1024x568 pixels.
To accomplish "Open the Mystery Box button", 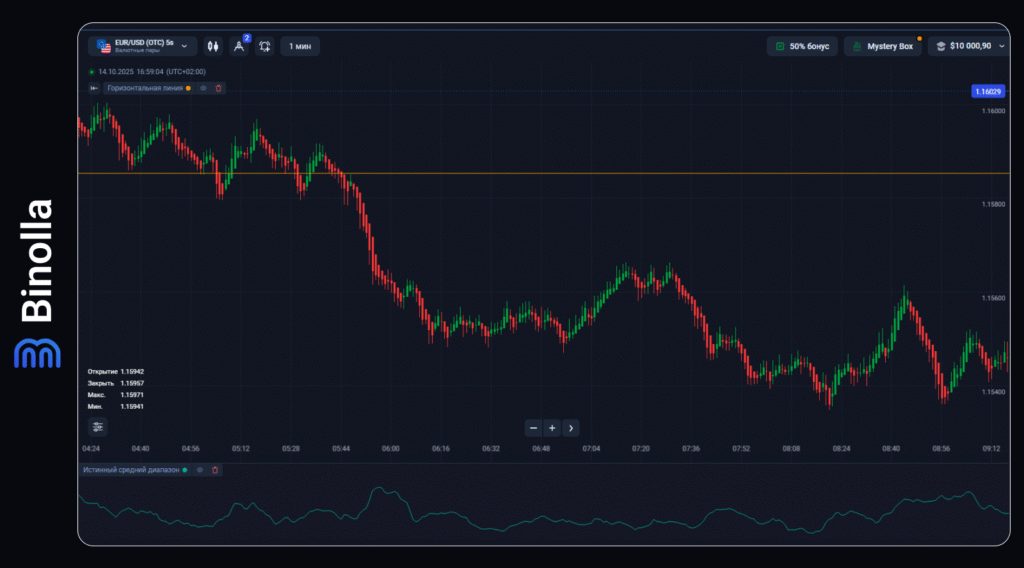I will 882,46.
